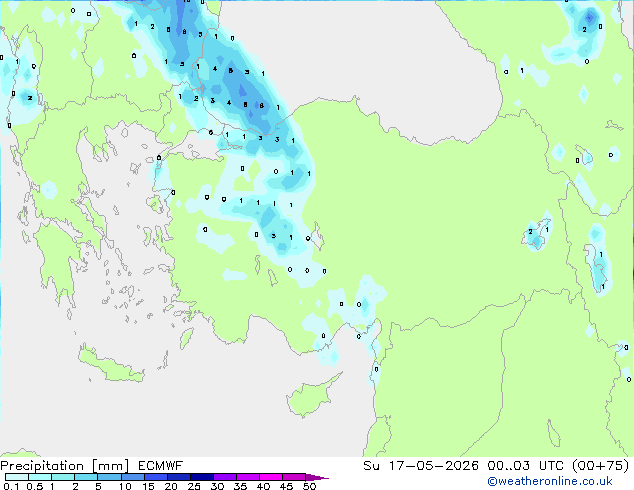The width and height of the screenshot is (634, 490).
Task: Click the island of Cyprus on the map
Action: (x=309, y=397)
